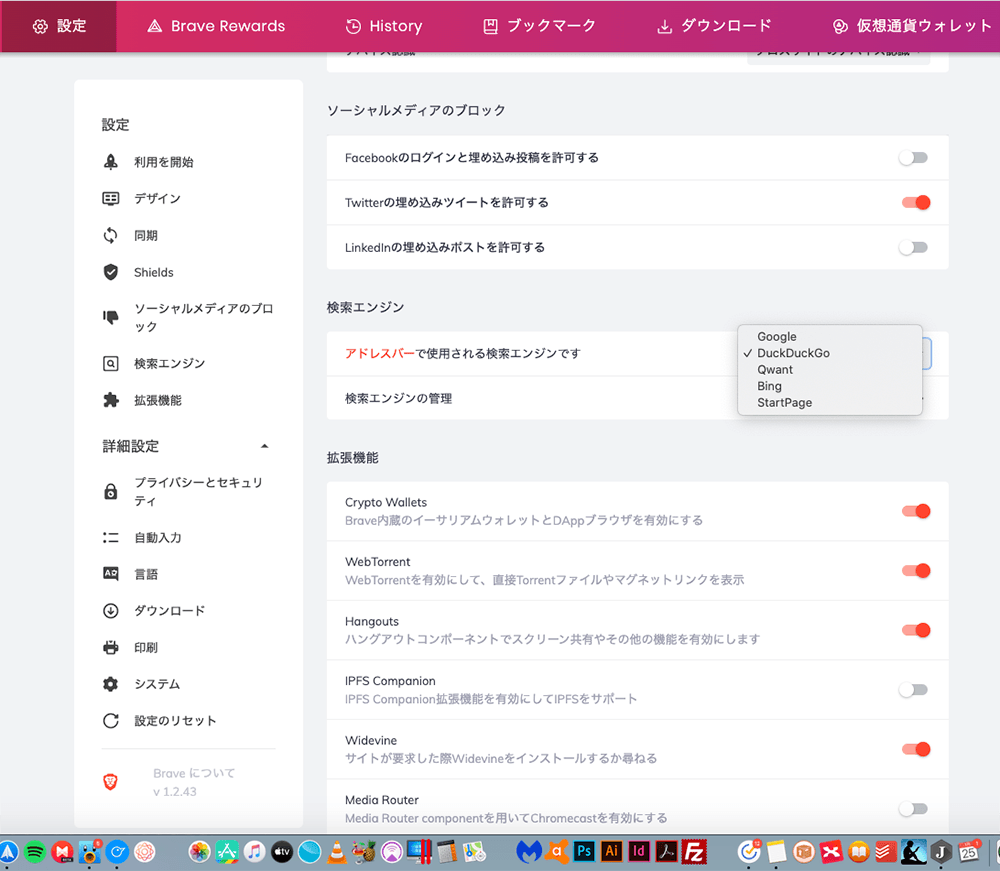
Task: Choose Bing from search engine list
Action: pos(830,386)
